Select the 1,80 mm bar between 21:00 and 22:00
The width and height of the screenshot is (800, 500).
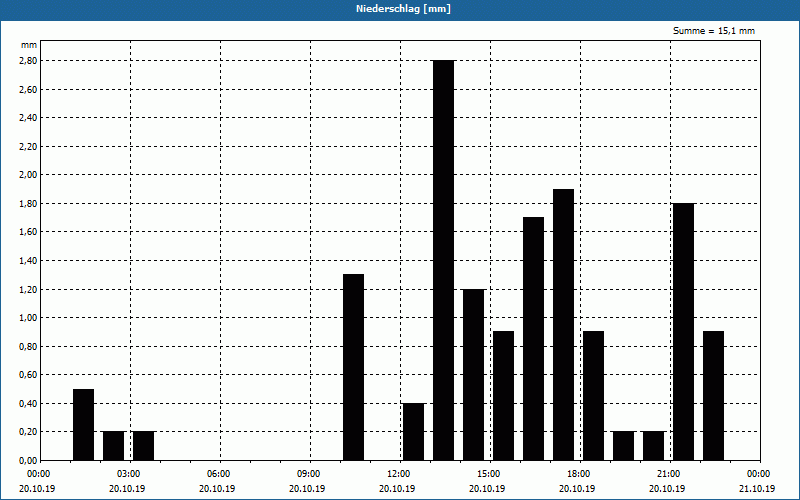coord(684,332)
